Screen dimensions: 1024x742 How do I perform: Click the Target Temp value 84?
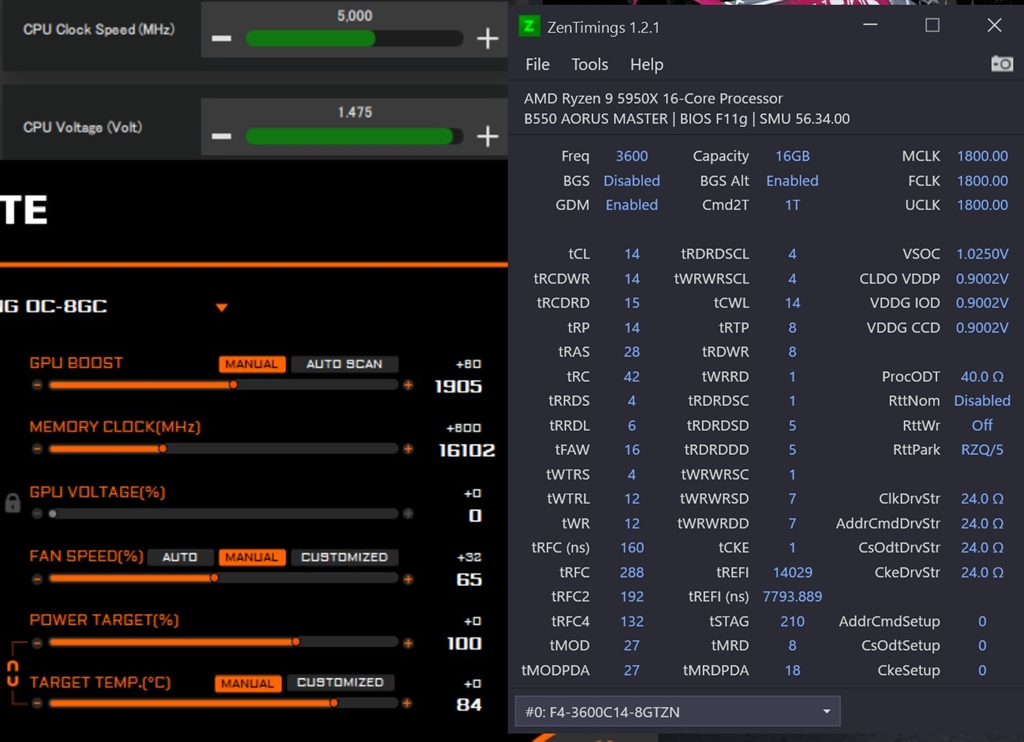(469, 705)
